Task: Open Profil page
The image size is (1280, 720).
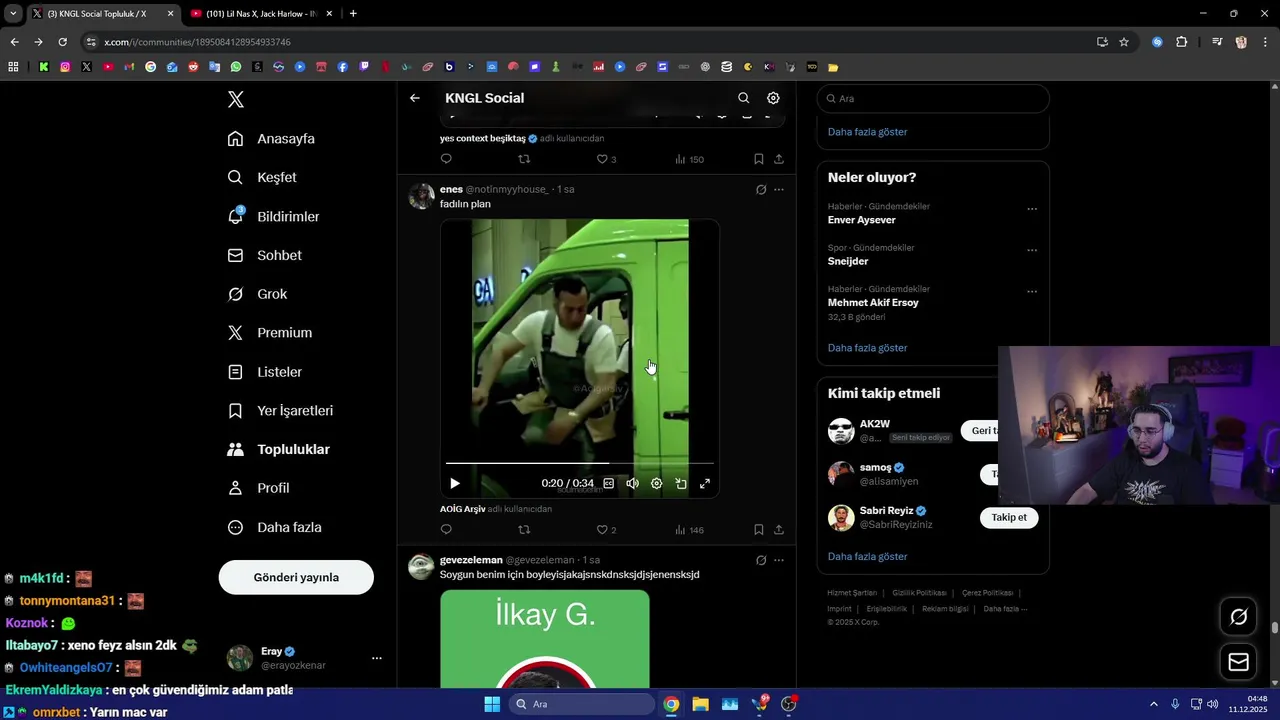Action: 258,488
